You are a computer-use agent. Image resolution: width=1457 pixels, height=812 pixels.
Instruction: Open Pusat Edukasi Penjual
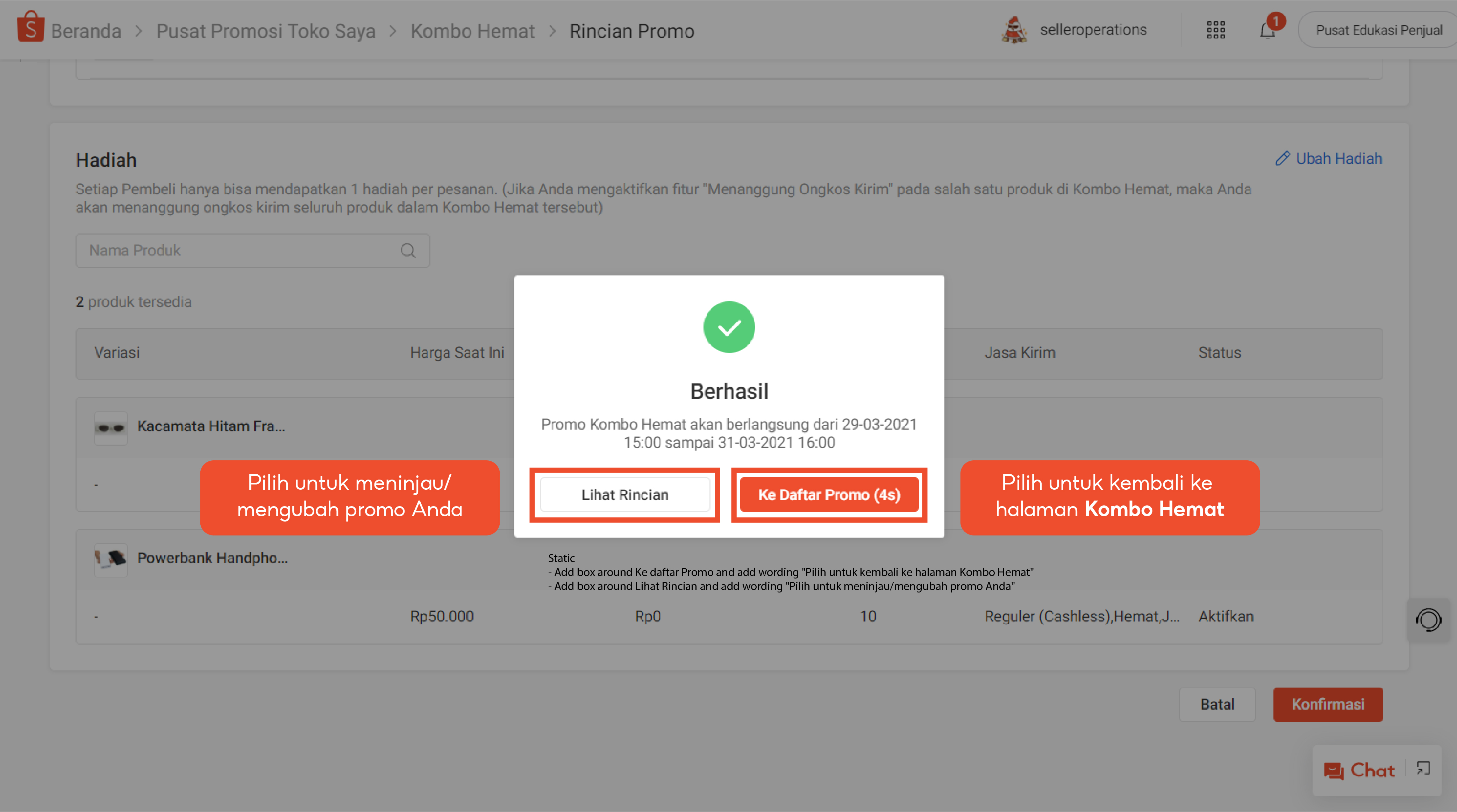(1378, 30)
